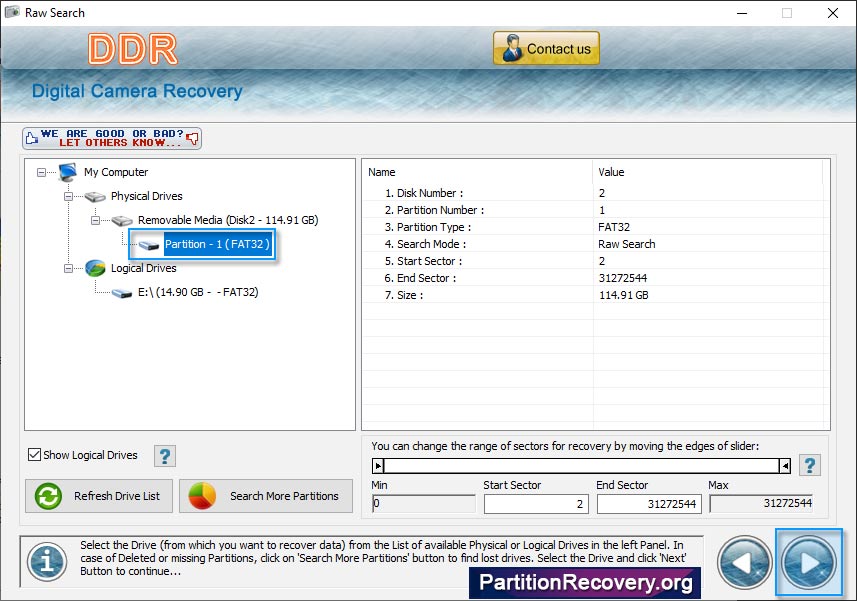Click the My Computer icon in tree
857x601 pixels.
(68, 172)
